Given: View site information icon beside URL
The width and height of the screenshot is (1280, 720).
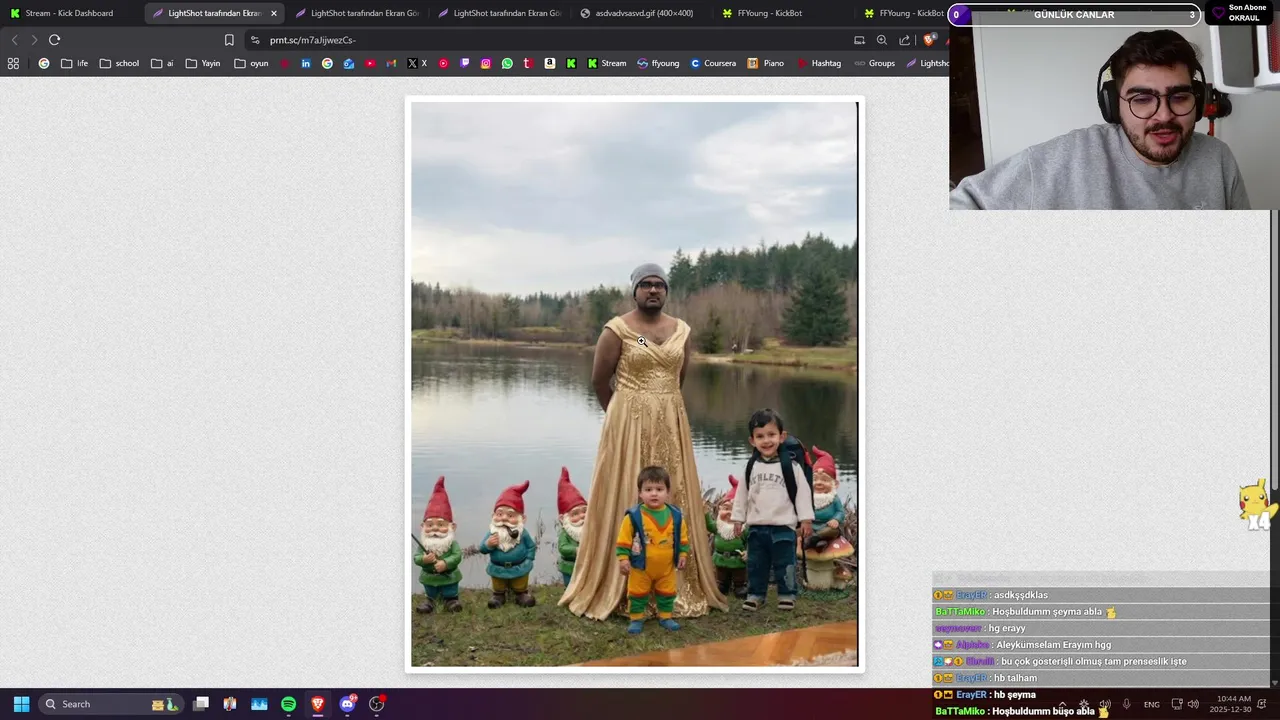Looking at the screenshot, I should pos(255,40).
